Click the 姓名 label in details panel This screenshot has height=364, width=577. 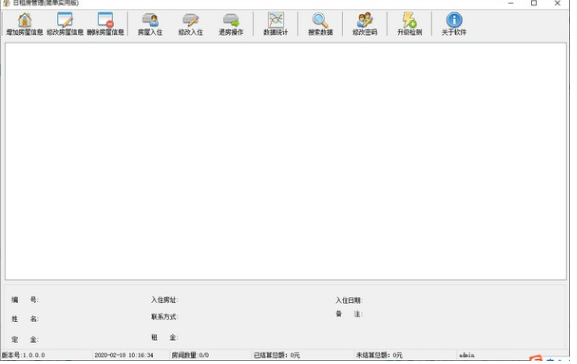pyautogui.click(x=25, y=319)
